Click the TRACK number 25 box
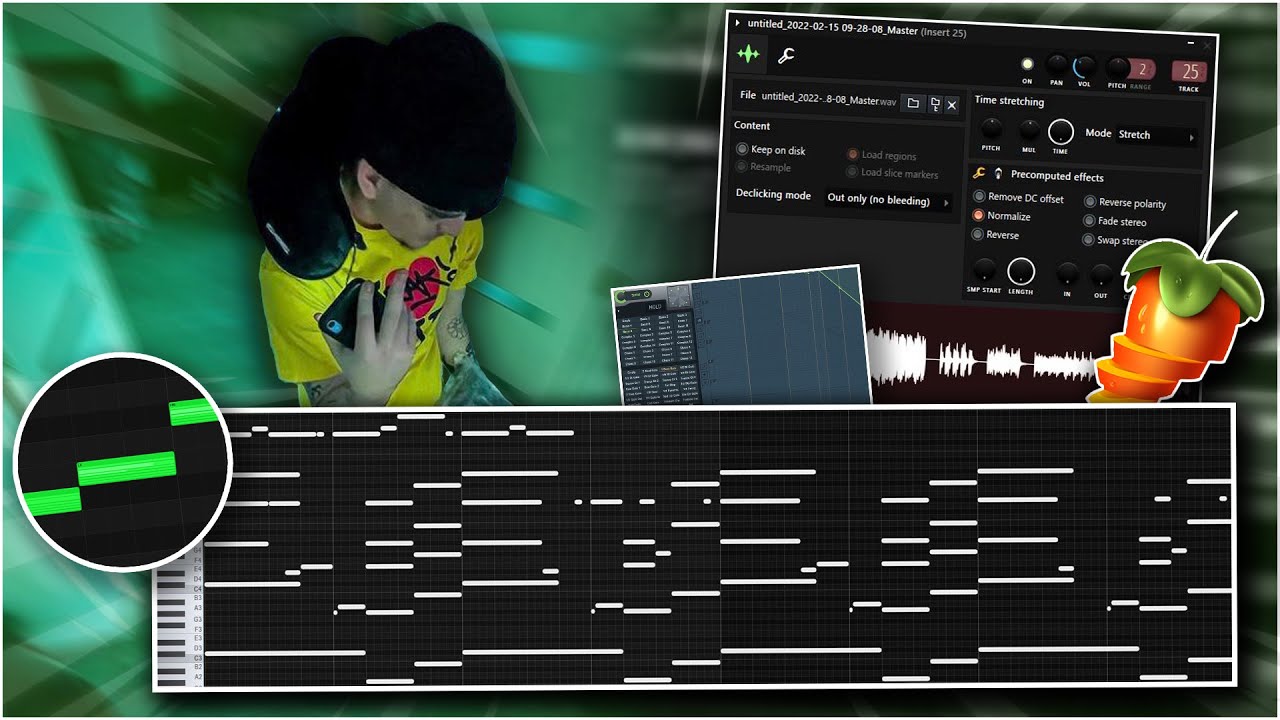This screenshot has width=1280, height=720. point(1190,72)
